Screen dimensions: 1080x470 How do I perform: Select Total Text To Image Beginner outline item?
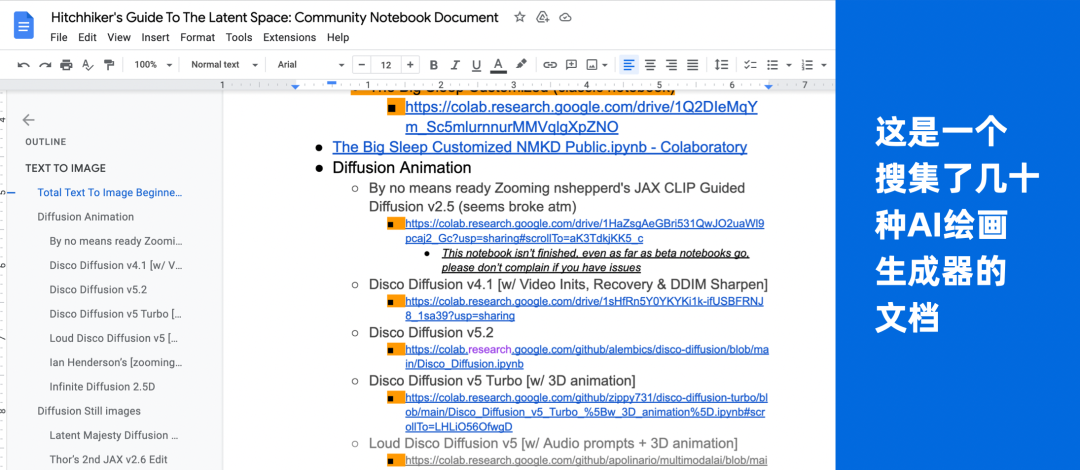(x=111, y=192)
